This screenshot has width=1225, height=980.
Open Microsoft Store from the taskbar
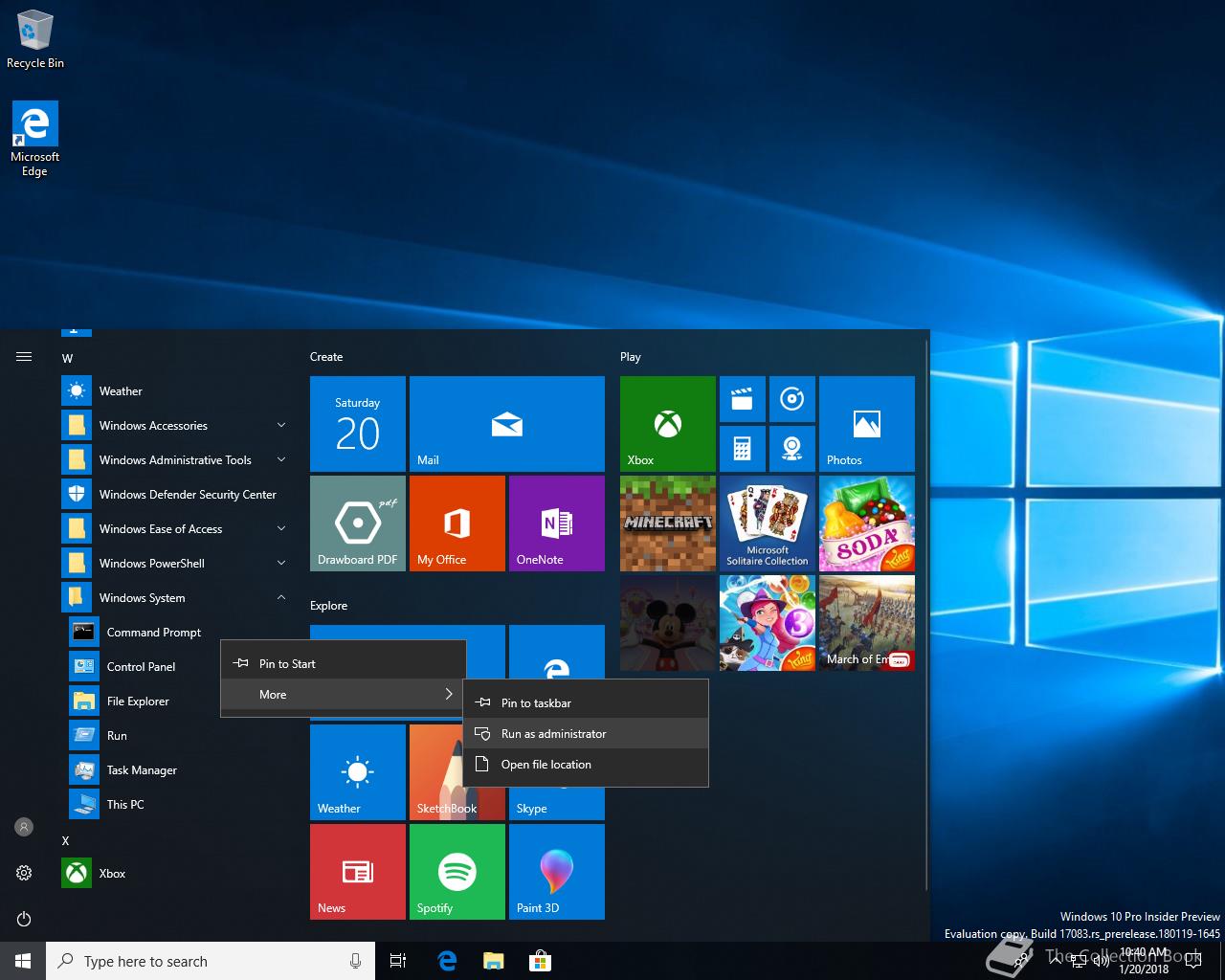point(540,961)
